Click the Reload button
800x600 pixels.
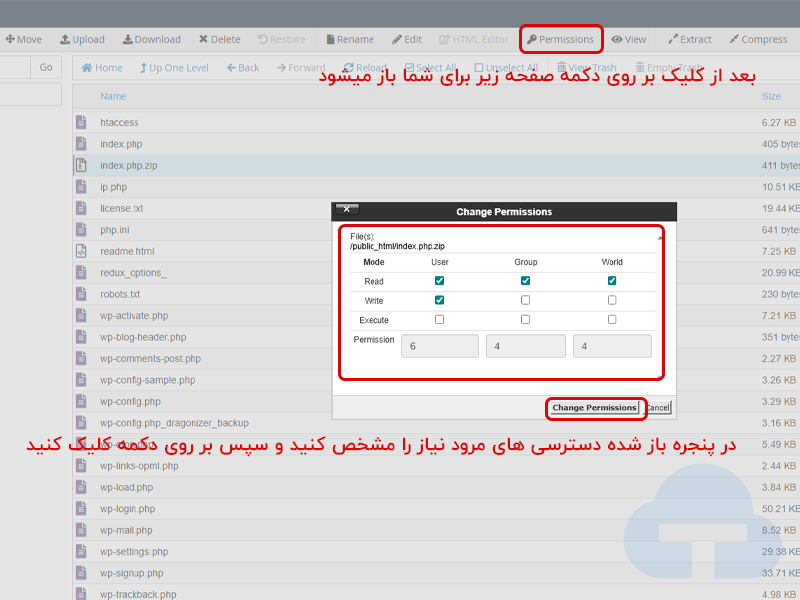coord(365,68)
